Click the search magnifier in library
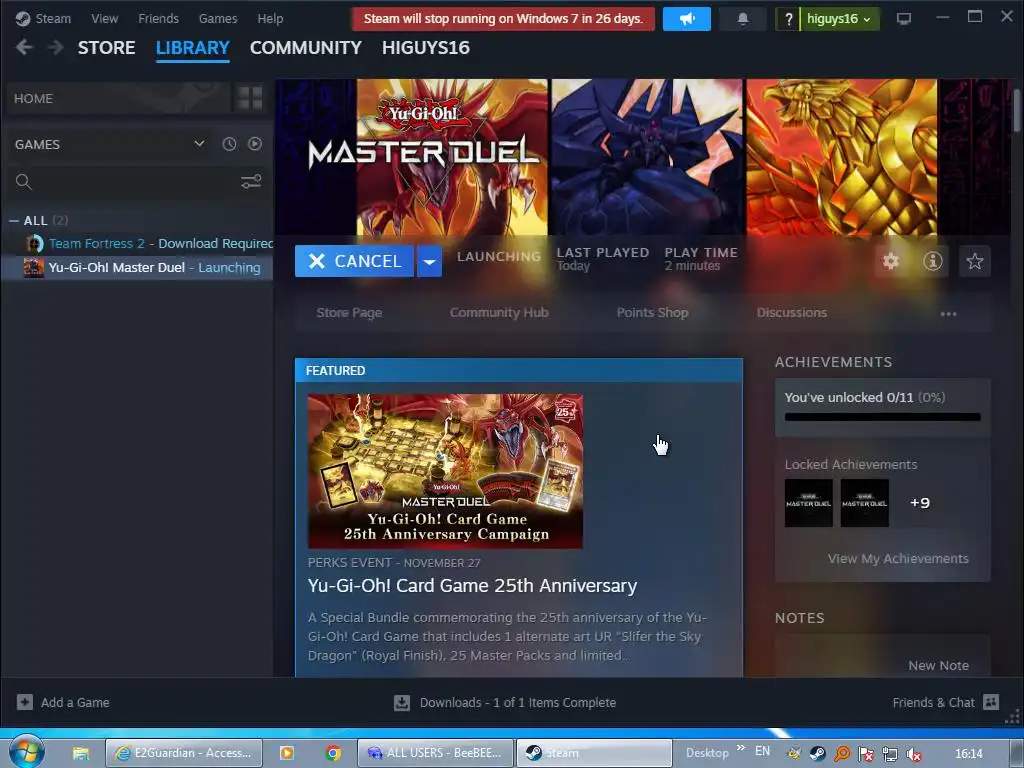Viewport: 1024px width, 768px height. (x=24, y=182)
